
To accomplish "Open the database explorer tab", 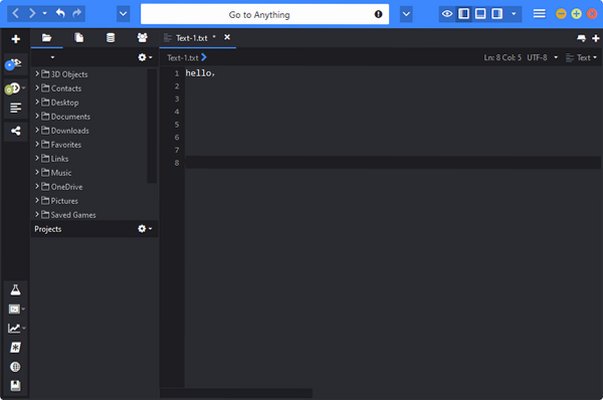I will click(110, 38).
